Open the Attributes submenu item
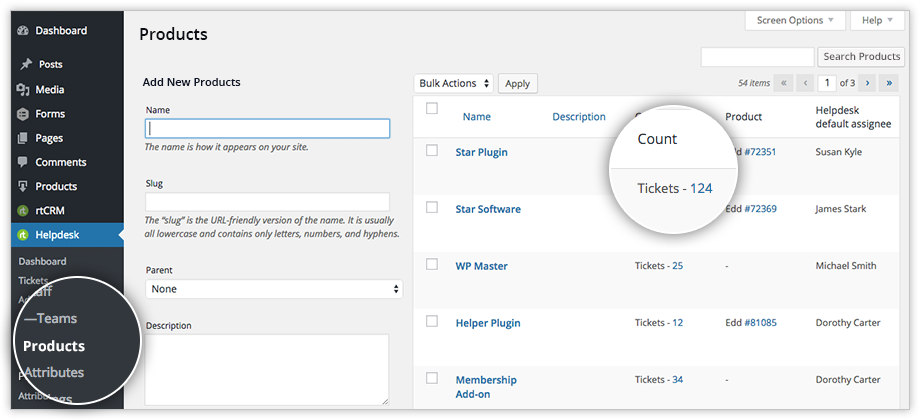The height and width of the screenshot is (420, 920). pos(54,372)
